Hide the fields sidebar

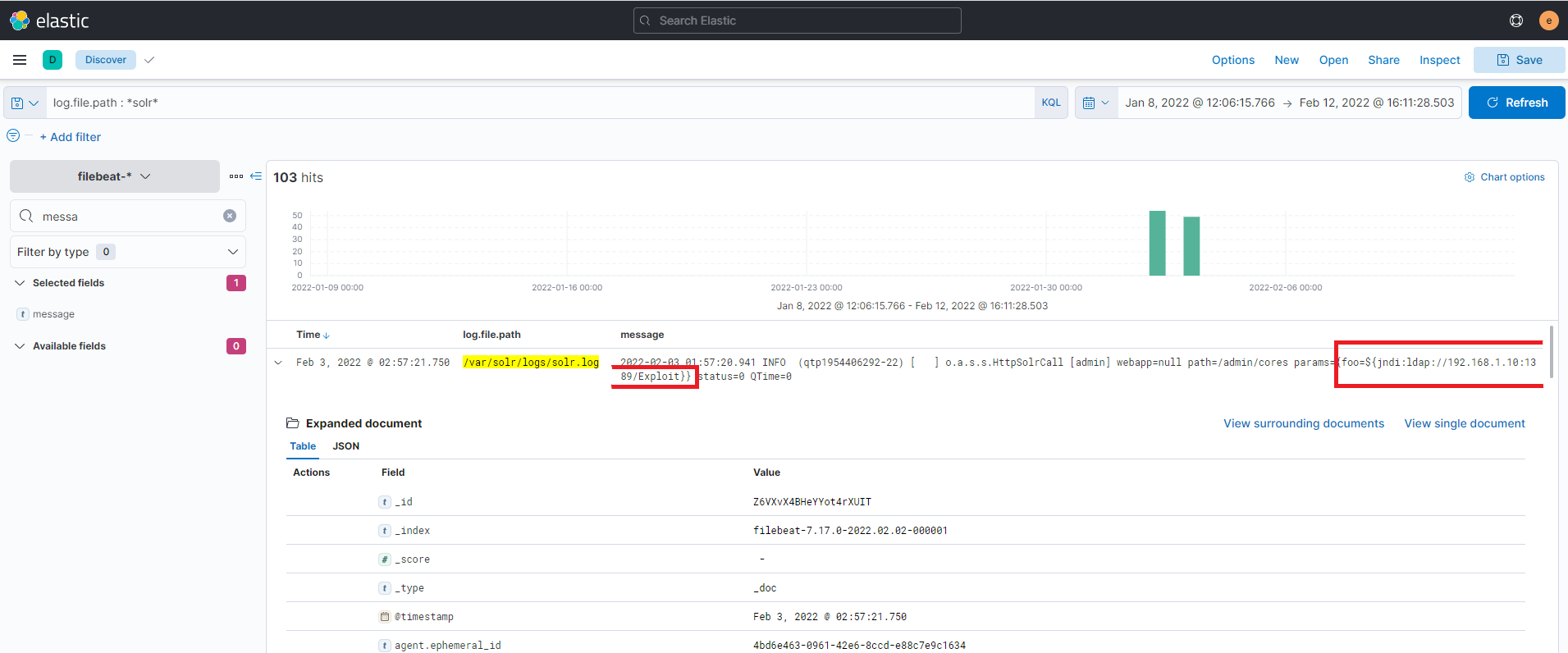click(x=256, y=176)
